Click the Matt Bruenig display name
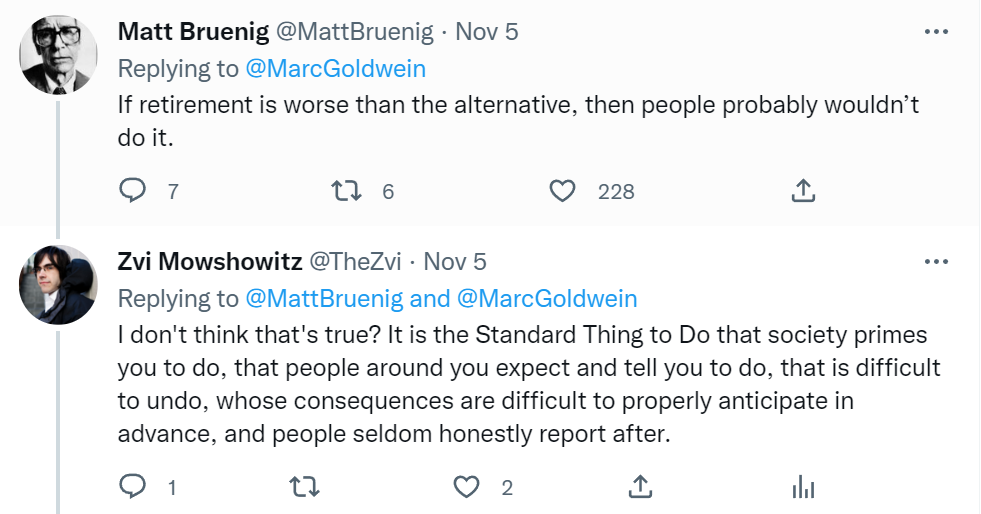981x514 pixels. (193, 32)
